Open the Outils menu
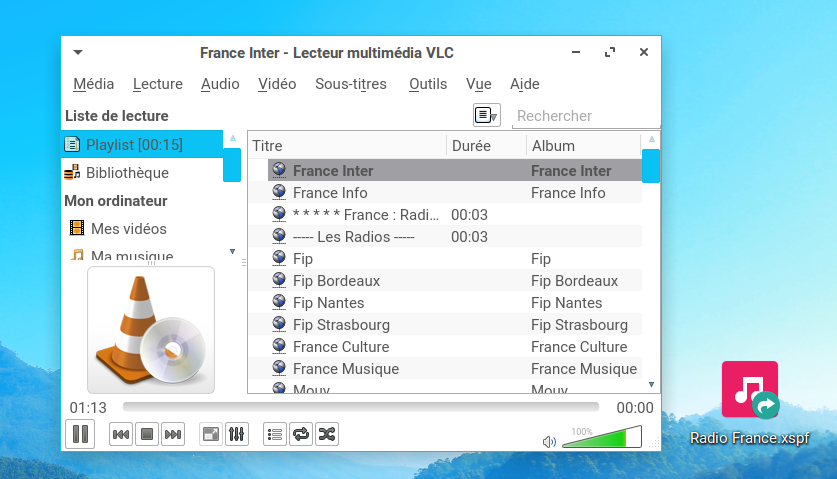Screen dimensions: 837x479 (x=428, y=84)
